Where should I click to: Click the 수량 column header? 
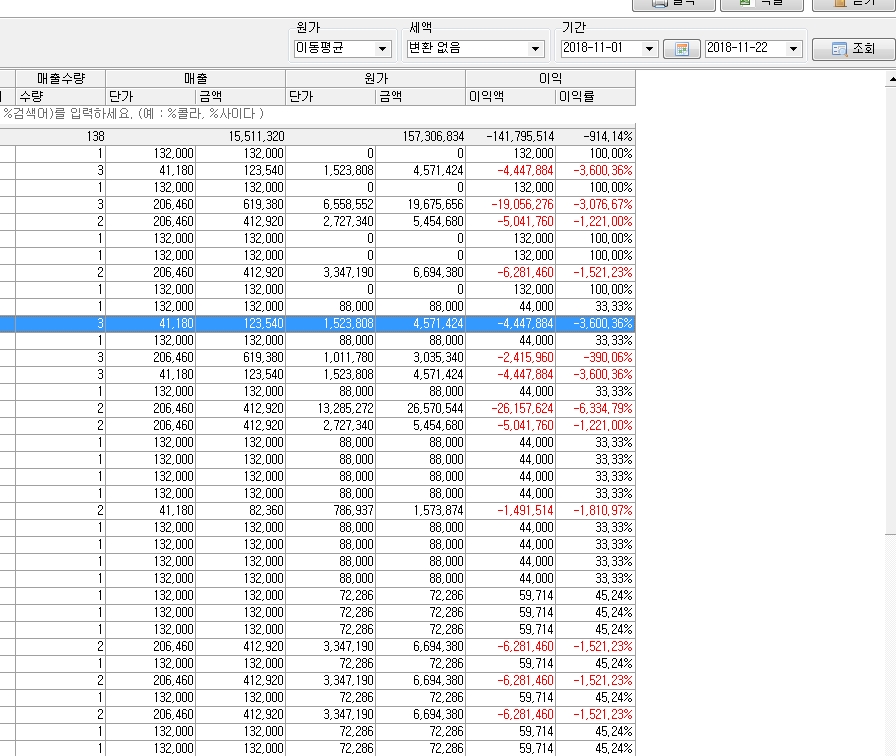60,97
